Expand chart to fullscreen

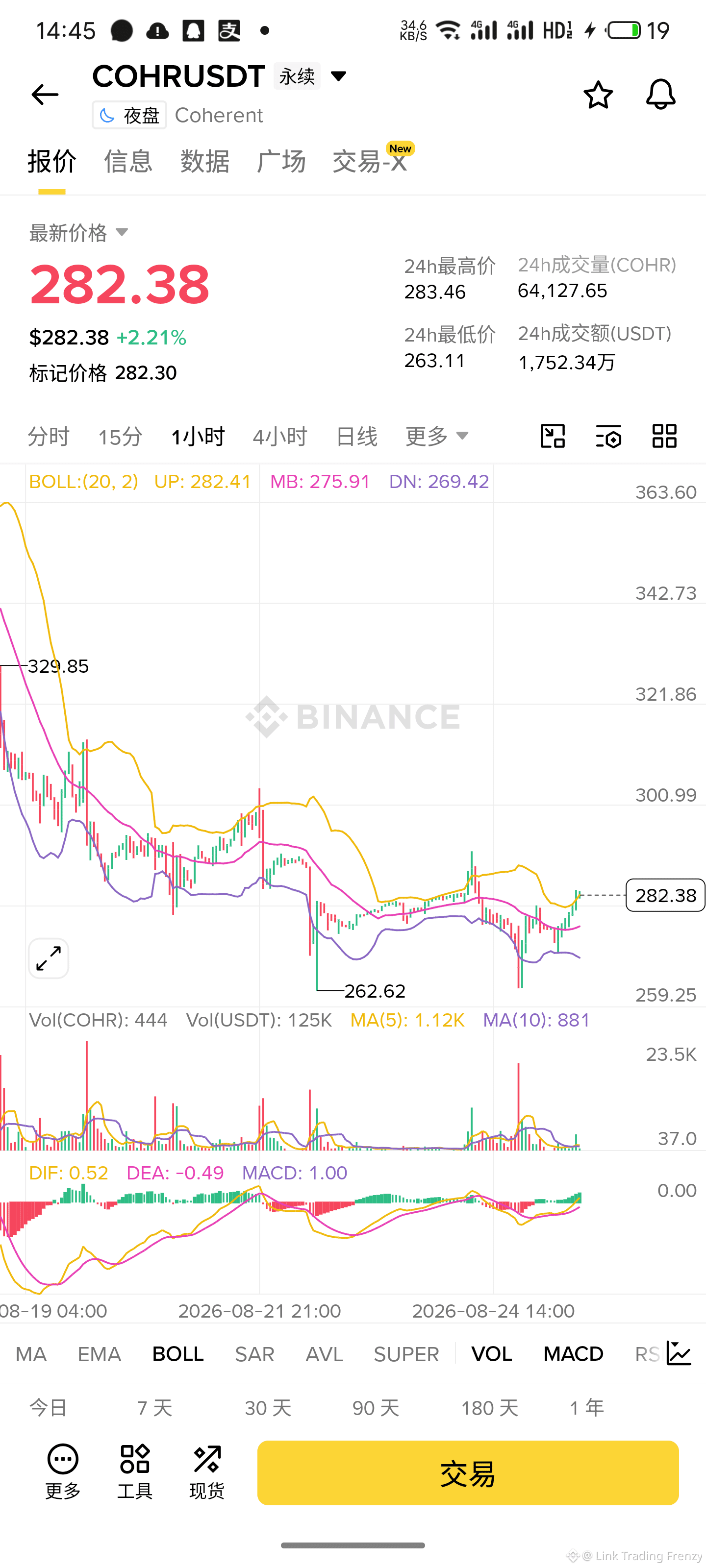[x=49, y=958]
